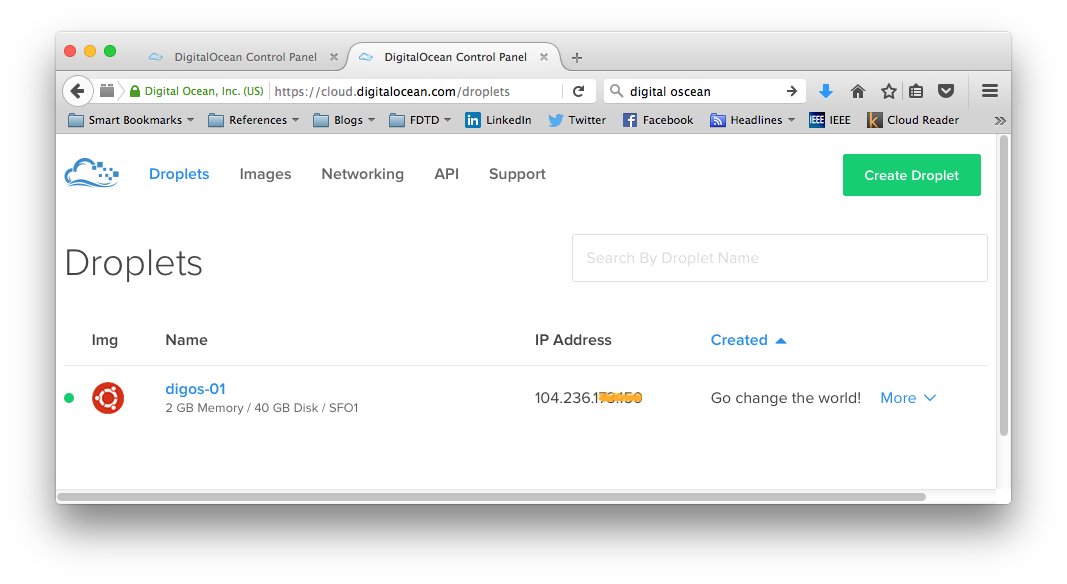Image resolution: width=1067 pixels, height=584 pixels.
Task: Close the first DigitalOcean Control Panel tab
Action: (x=333, y=57)
